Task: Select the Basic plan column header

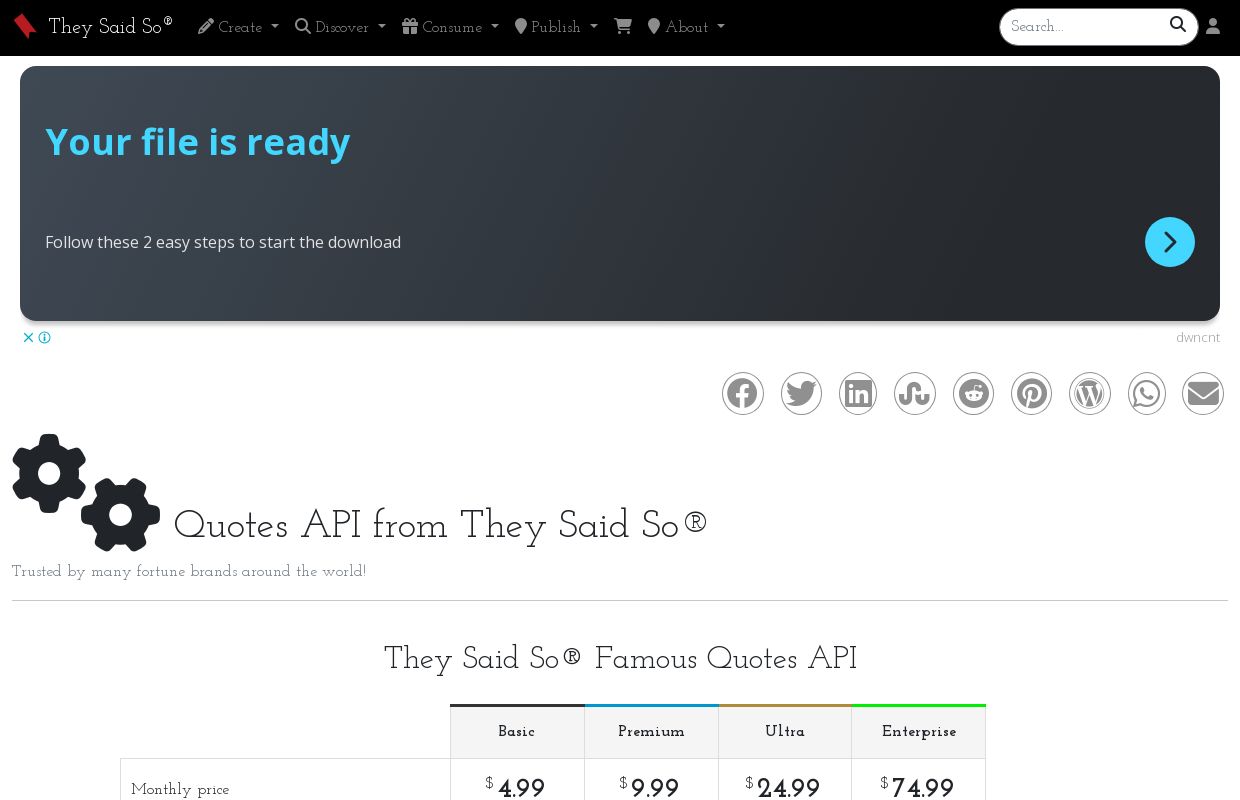Action: pyautogui.click(x=517, y=732)
